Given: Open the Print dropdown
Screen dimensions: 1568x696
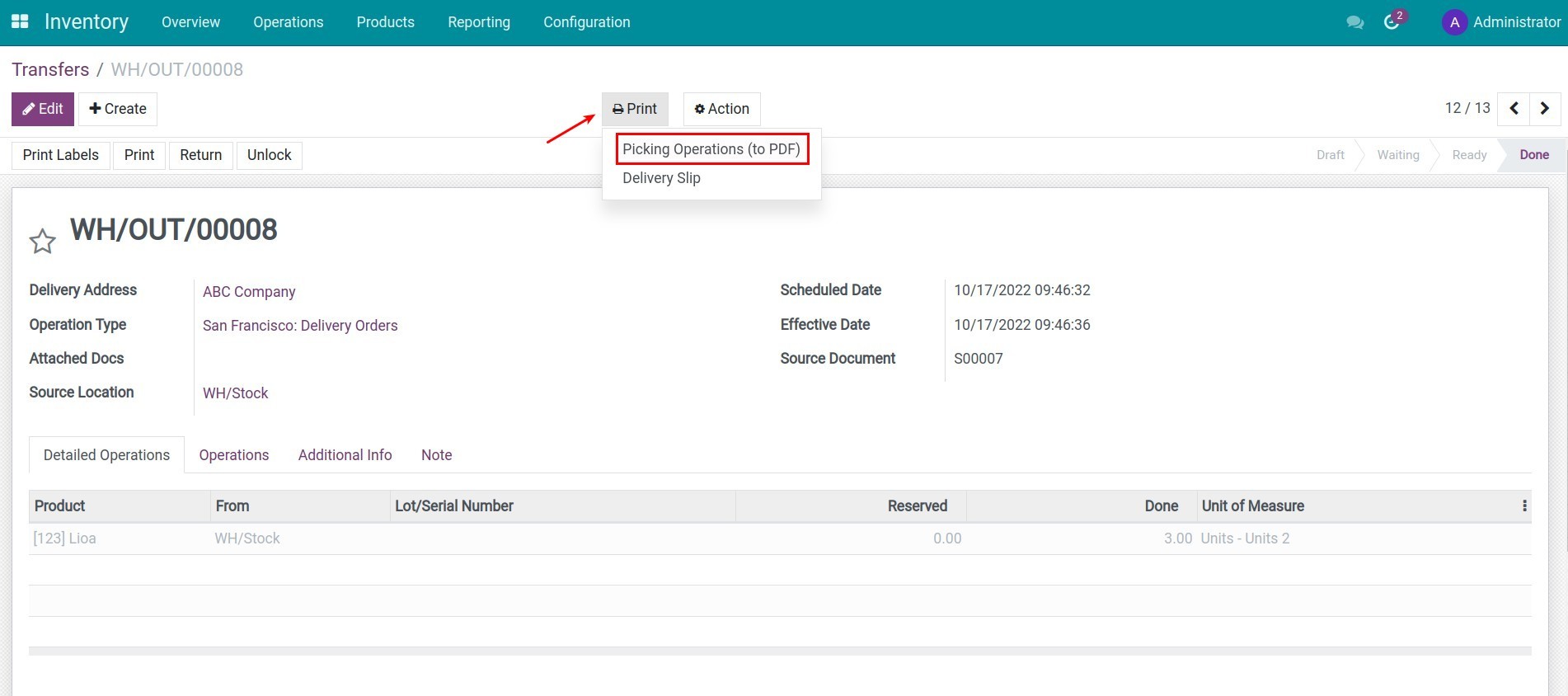Looking at the screenshot, I should point(635,109).
